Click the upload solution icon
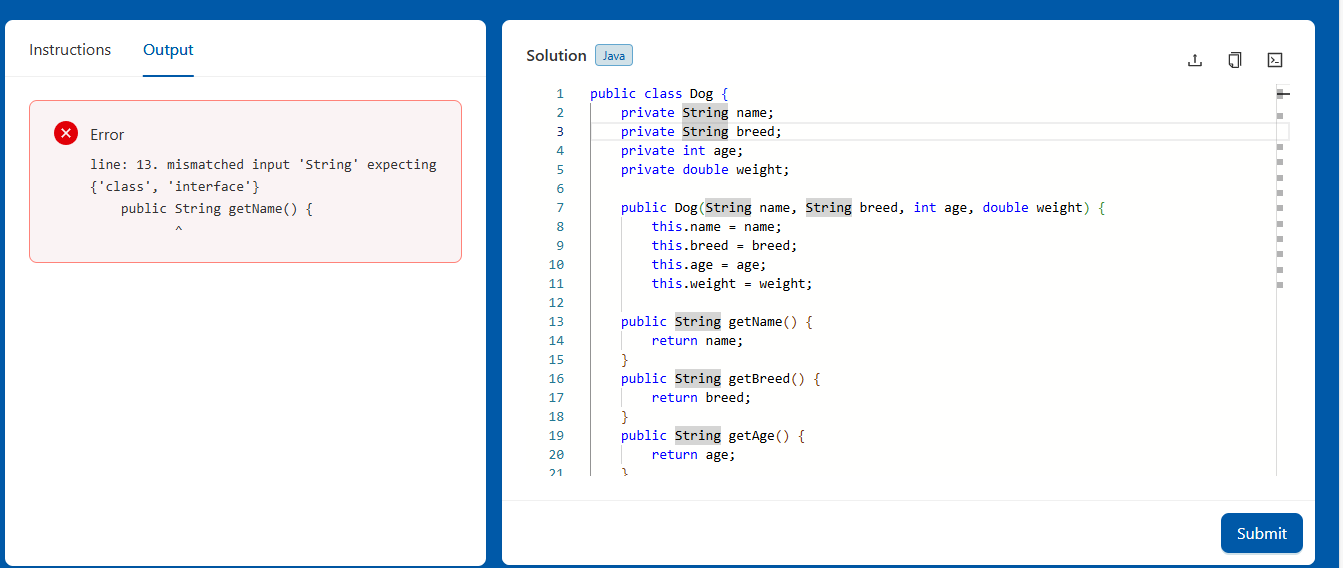This screenshot has width=1343, height=568. coord(1194,60)
